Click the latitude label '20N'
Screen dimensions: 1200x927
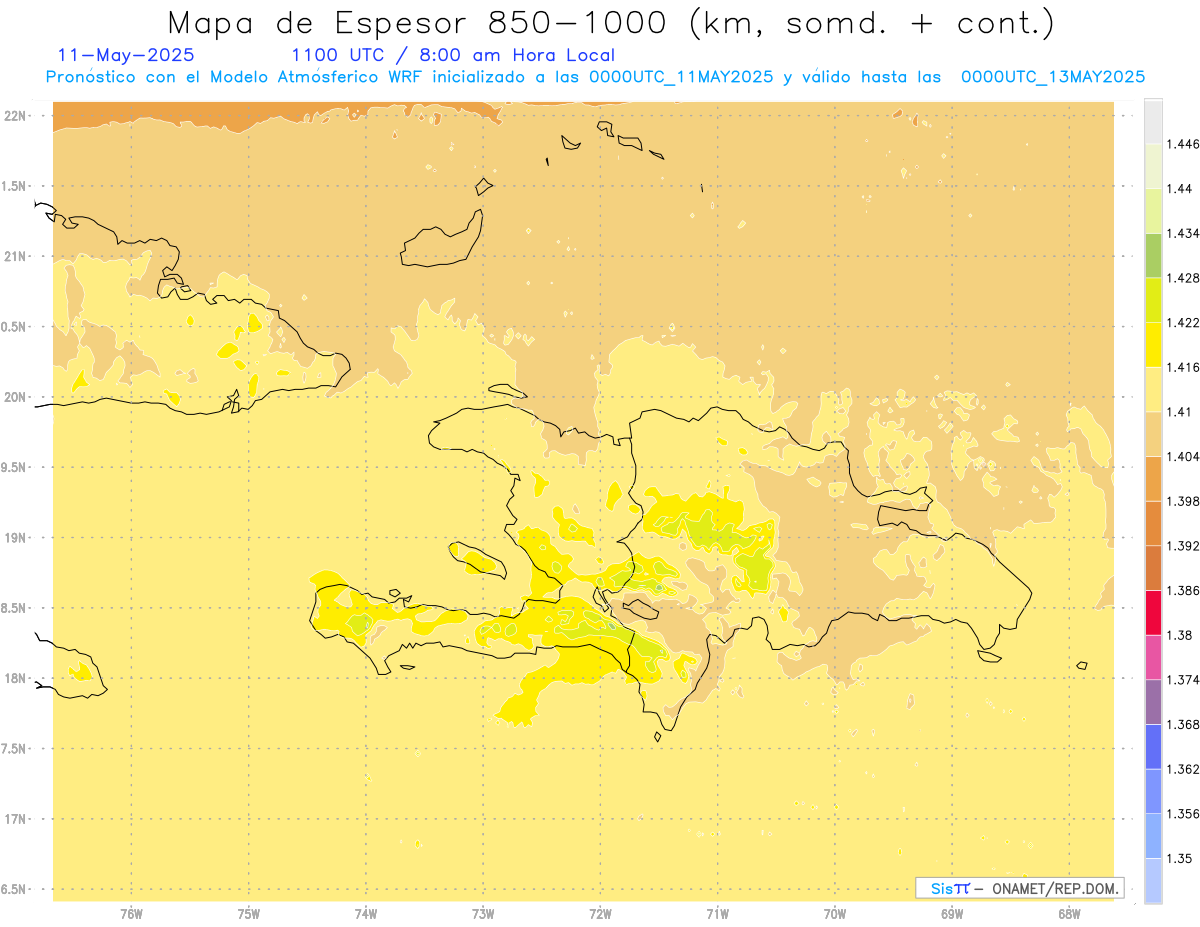[15, 397]
